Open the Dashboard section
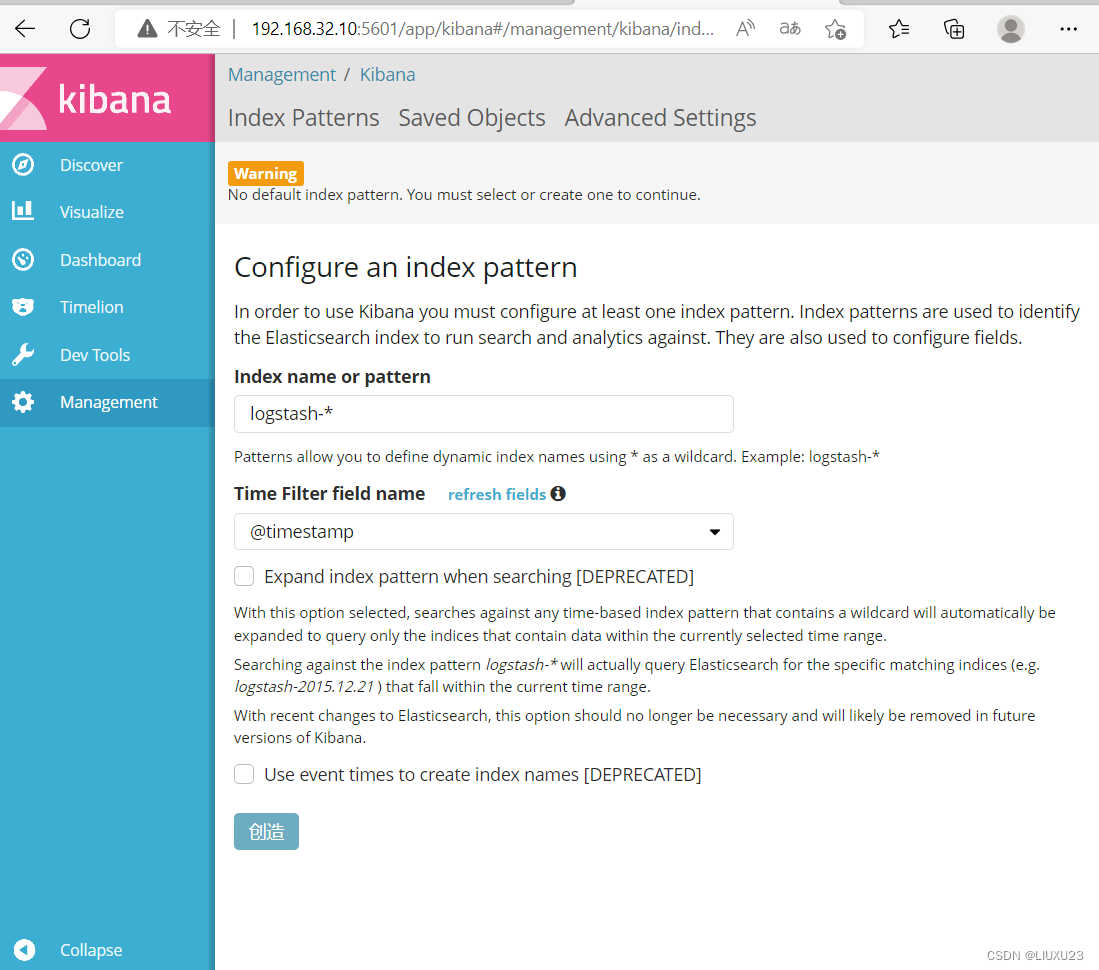Image resolution: width=1099 pixels, height=970 pixels. pyautogui.click(x=100, y=259)
